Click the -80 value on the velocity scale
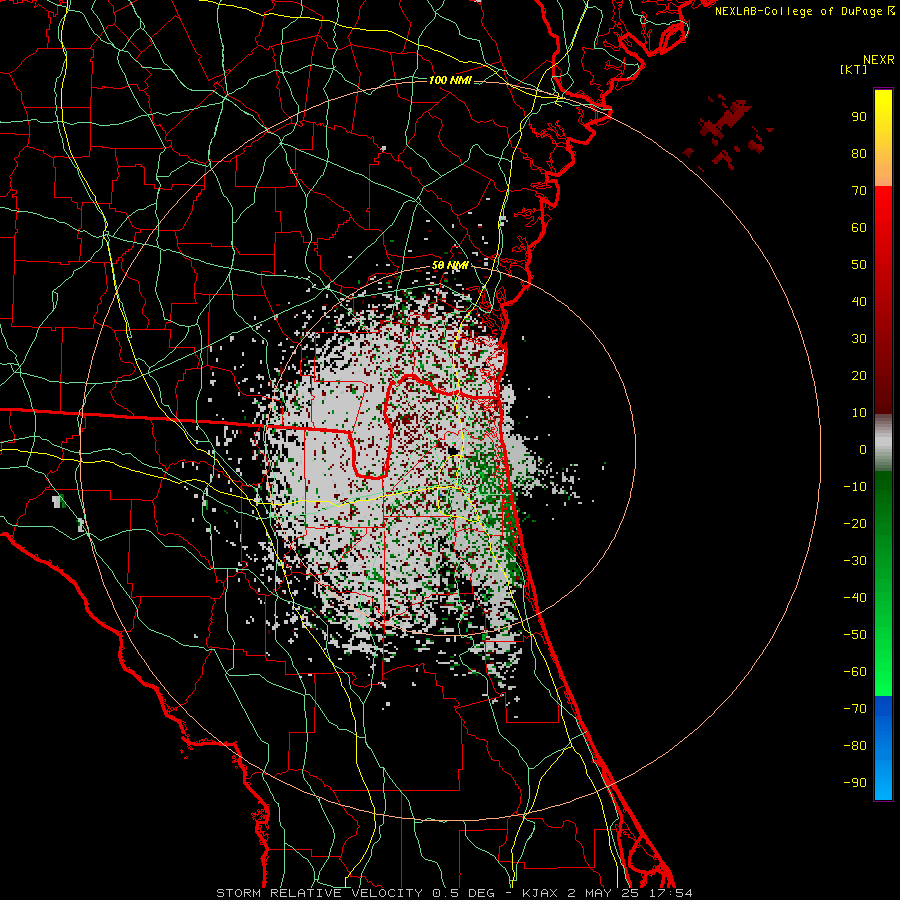Screen dimensions: 900x900 pos(855,746)
